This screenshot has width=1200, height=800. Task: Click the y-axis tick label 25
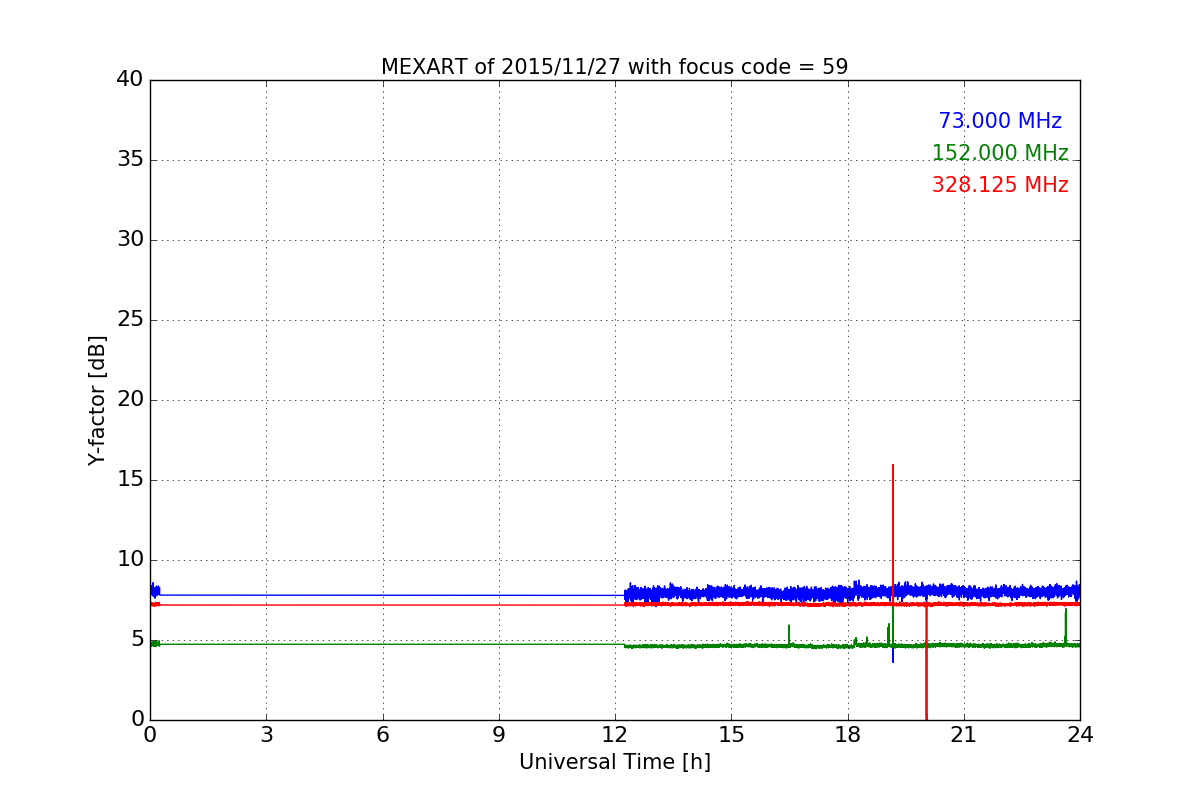click(130, 319)
